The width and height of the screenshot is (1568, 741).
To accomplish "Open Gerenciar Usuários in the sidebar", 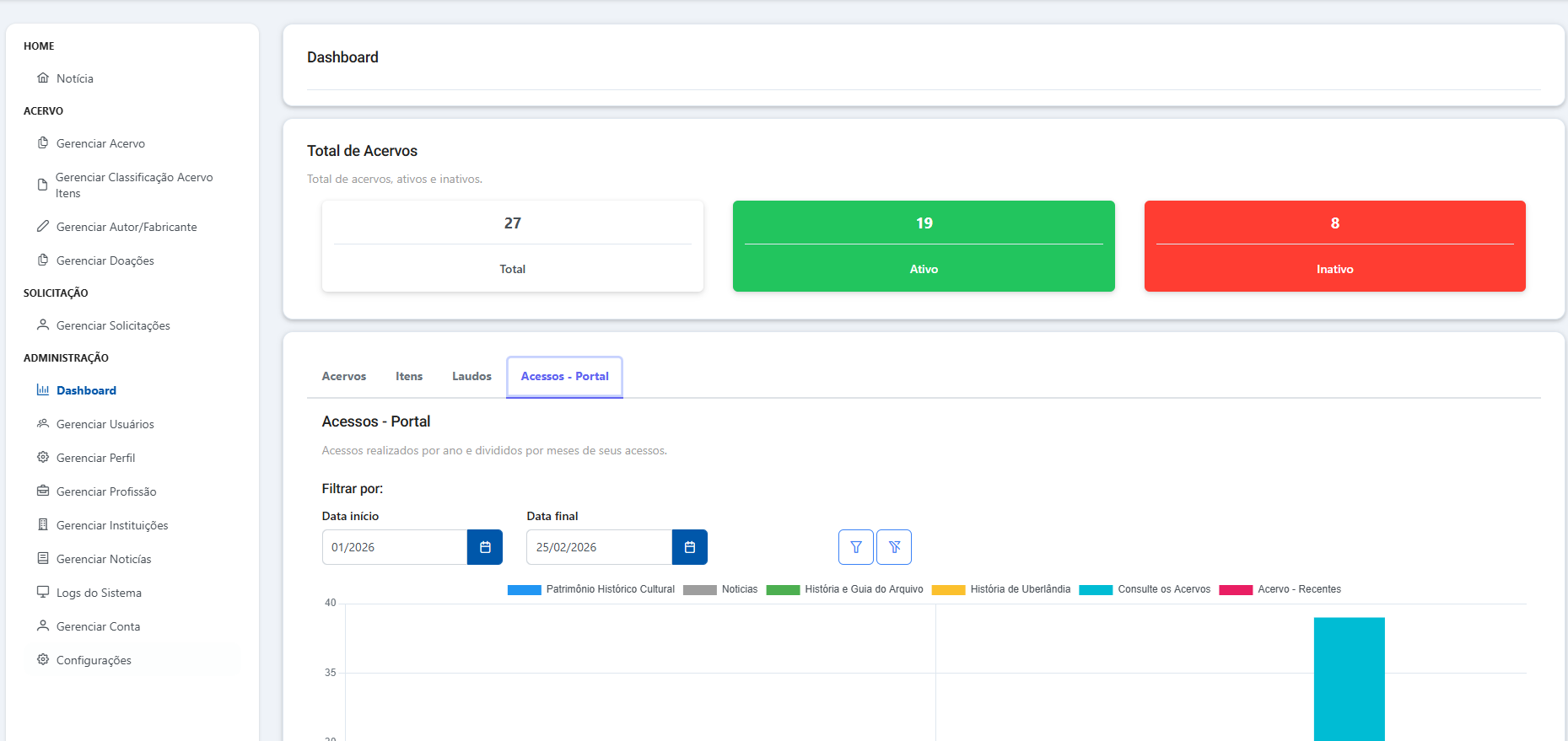I will click(x=105, y=424).
